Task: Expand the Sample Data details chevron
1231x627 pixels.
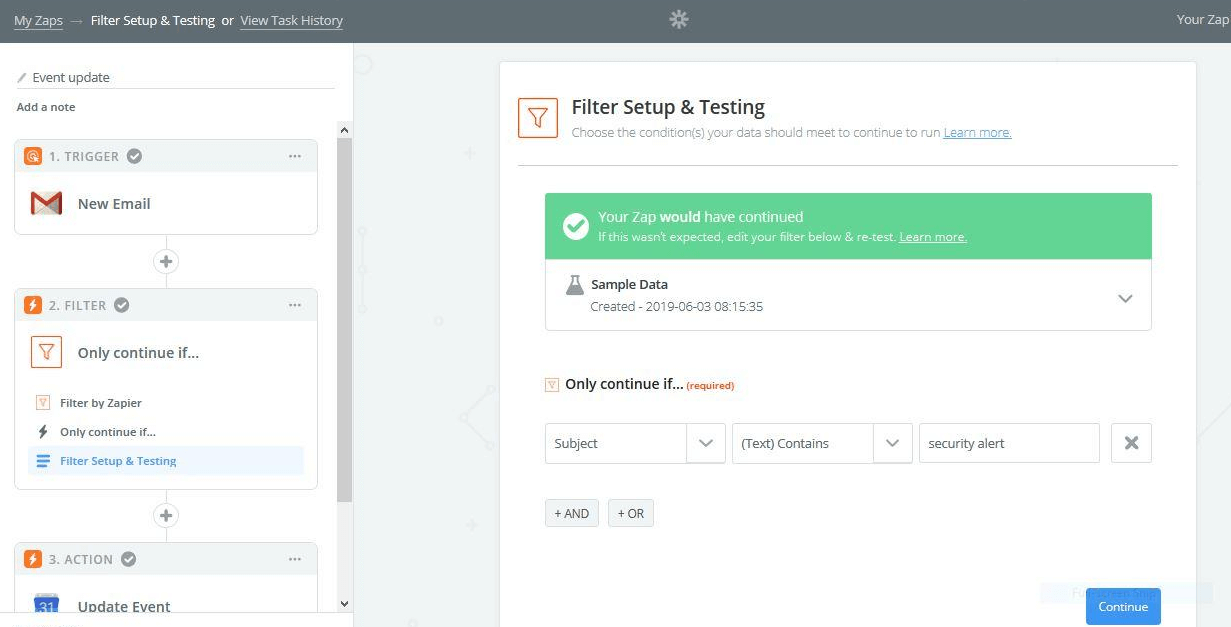Action: [1126, 298]
